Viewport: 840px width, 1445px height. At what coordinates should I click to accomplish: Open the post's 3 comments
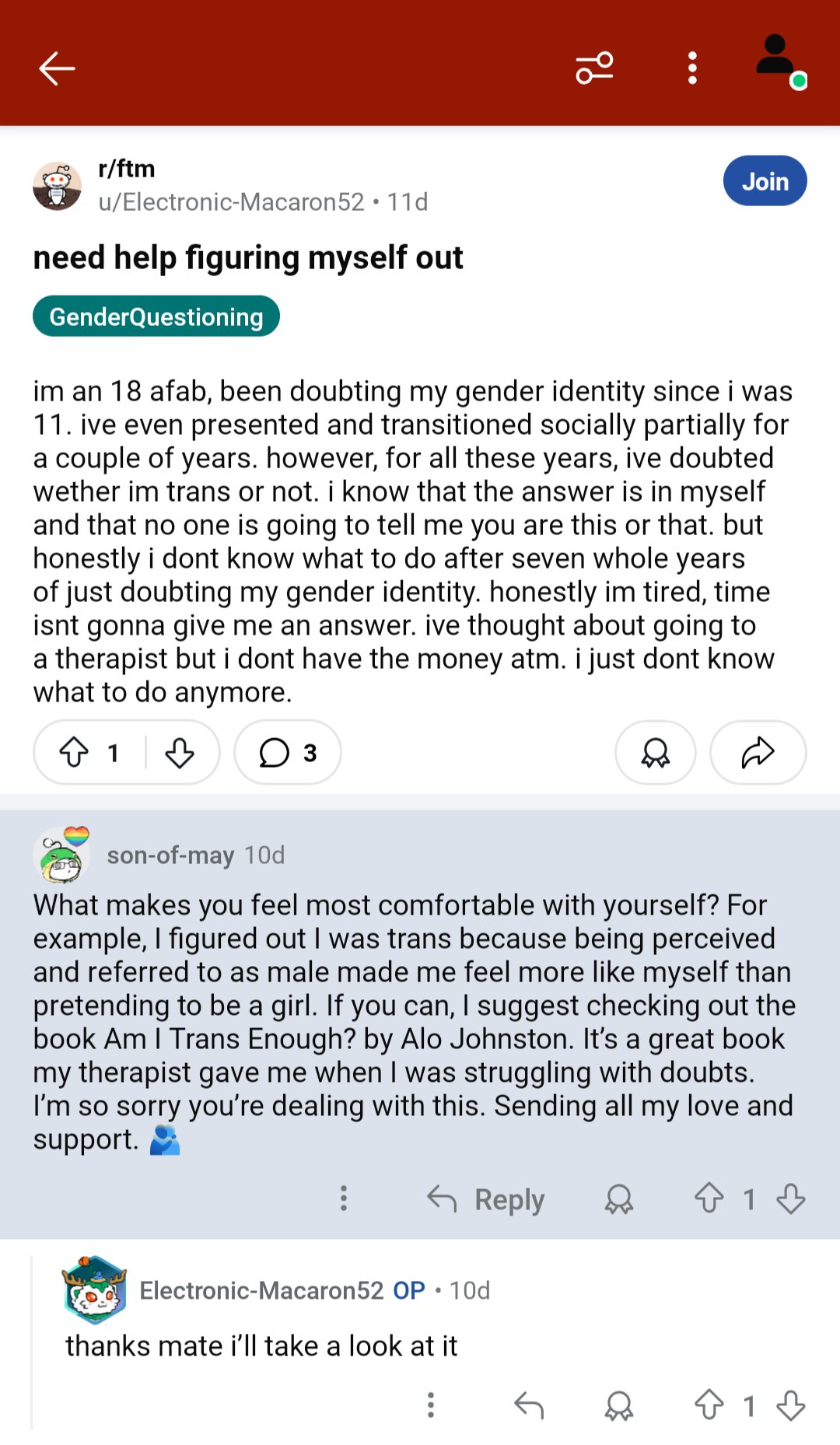point(288,753)
